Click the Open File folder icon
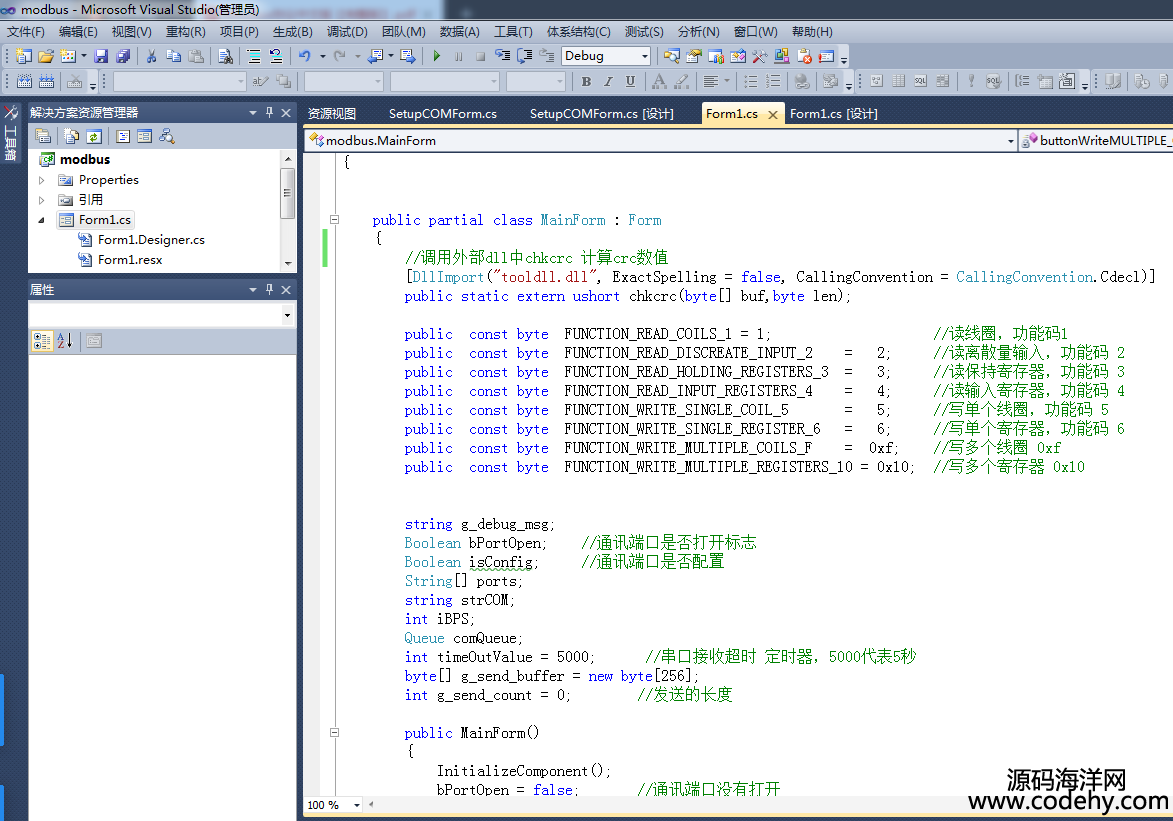 (x=45, y=56)
